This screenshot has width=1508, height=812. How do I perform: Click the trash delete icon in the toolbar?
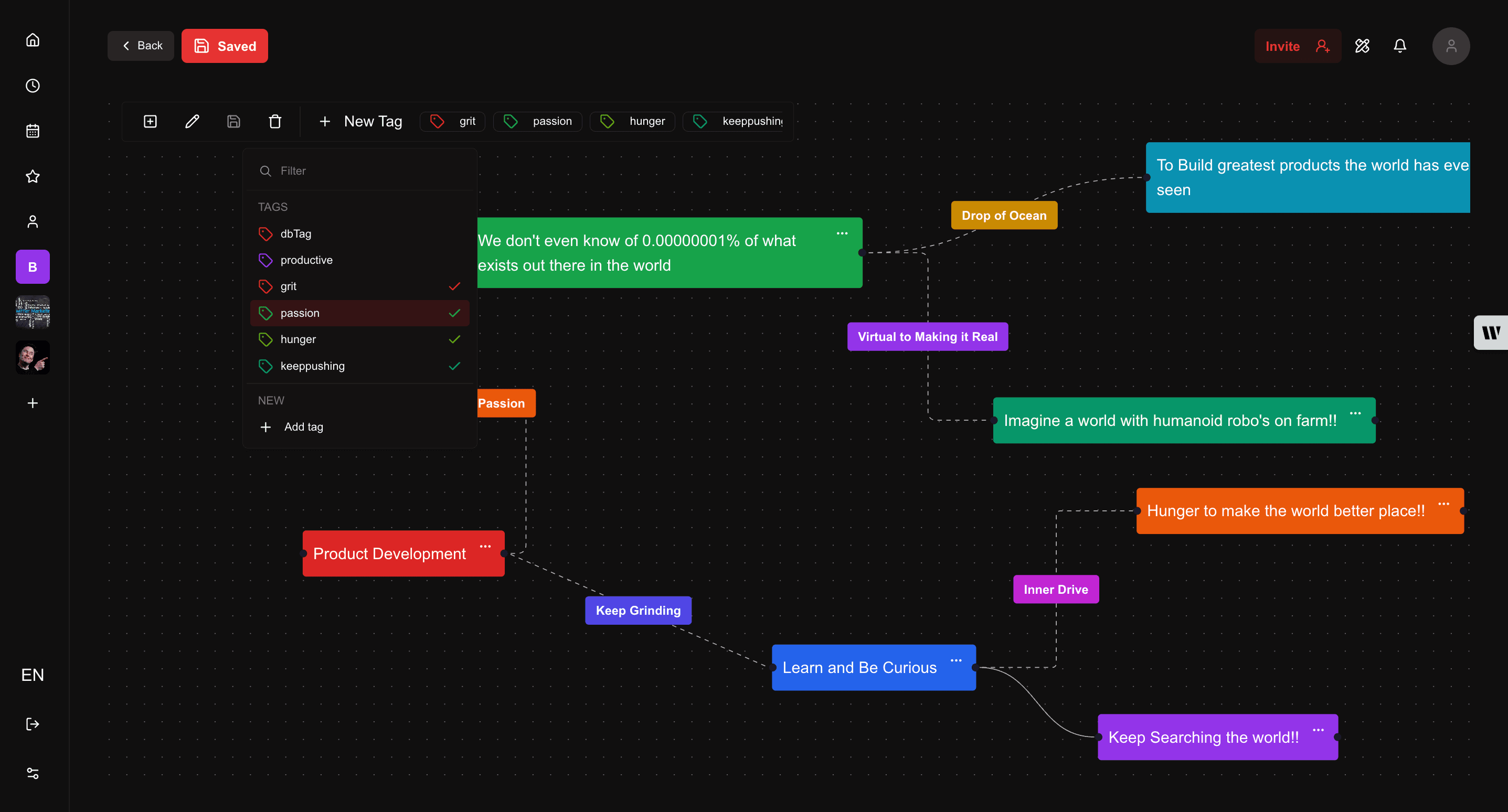275,121
